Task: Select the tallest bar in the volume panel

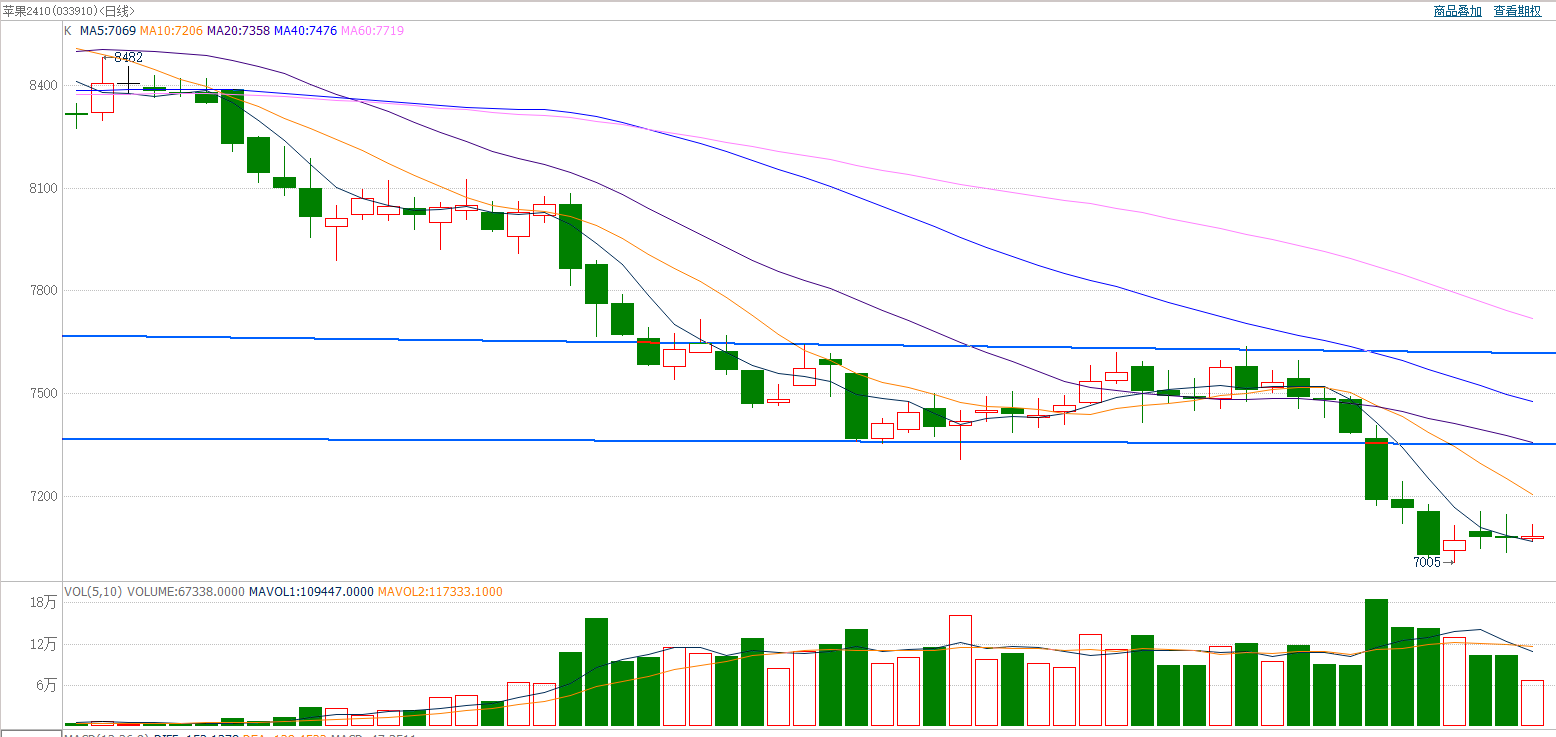Action: [1376, 662]
